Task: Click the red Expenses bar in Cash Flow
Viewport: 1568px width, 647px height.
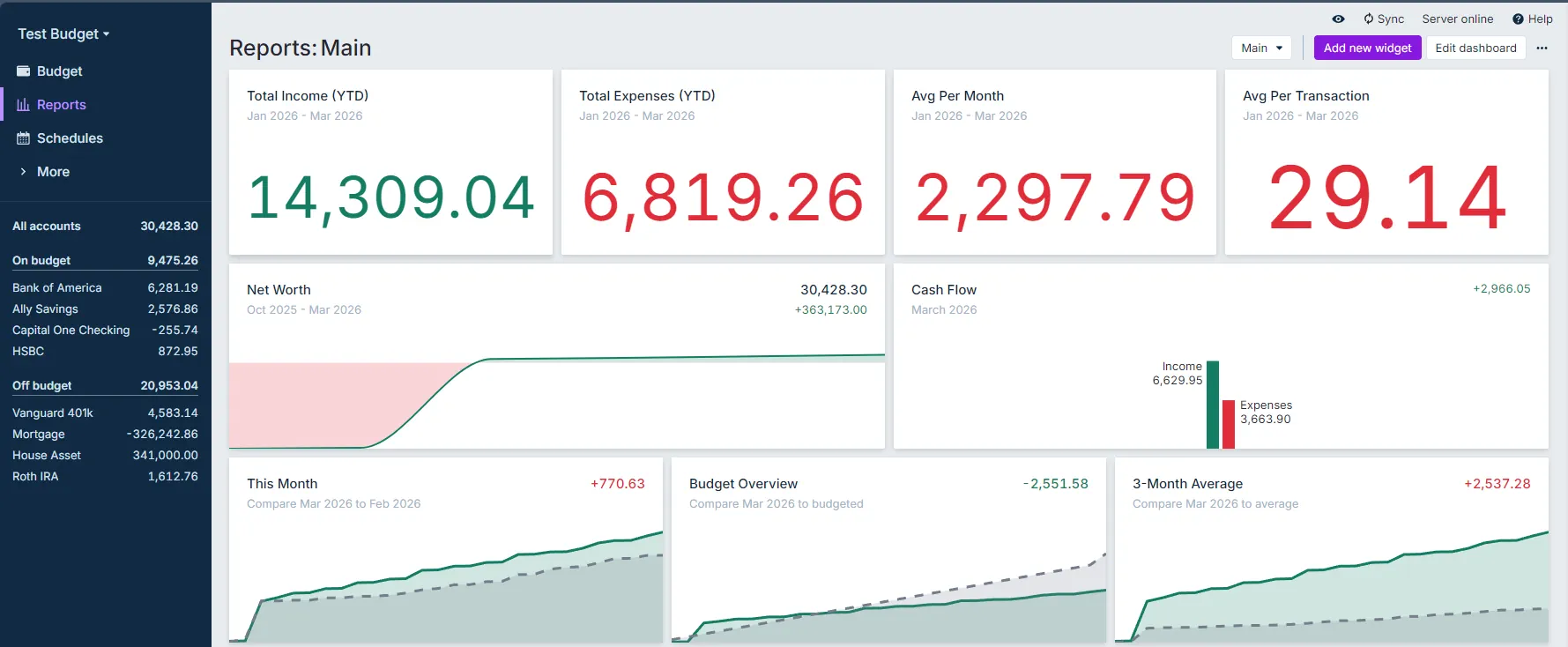Action: point(1229,424)
